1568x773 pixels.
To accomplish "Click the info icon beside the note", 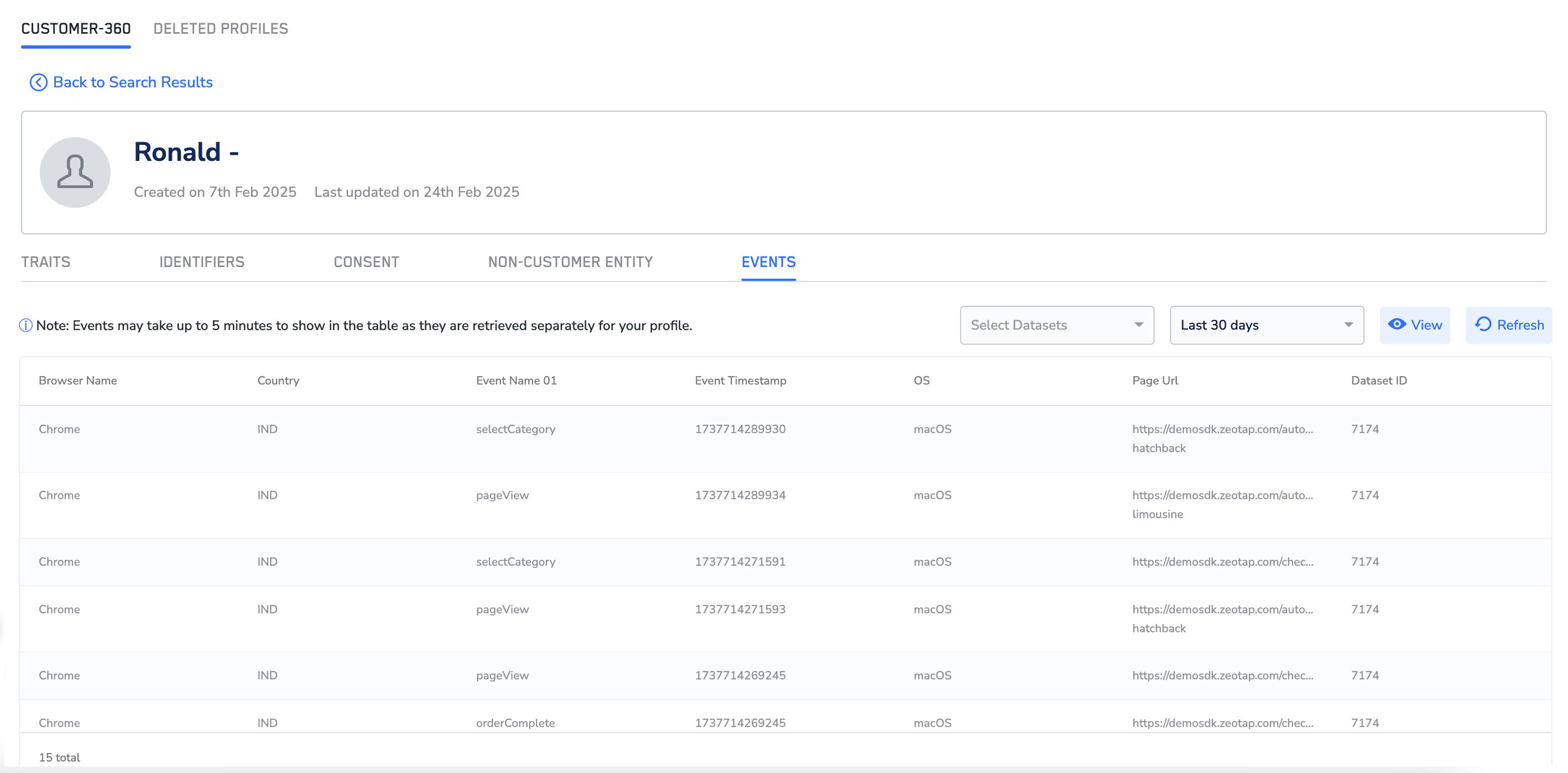I will click(25, 326).
